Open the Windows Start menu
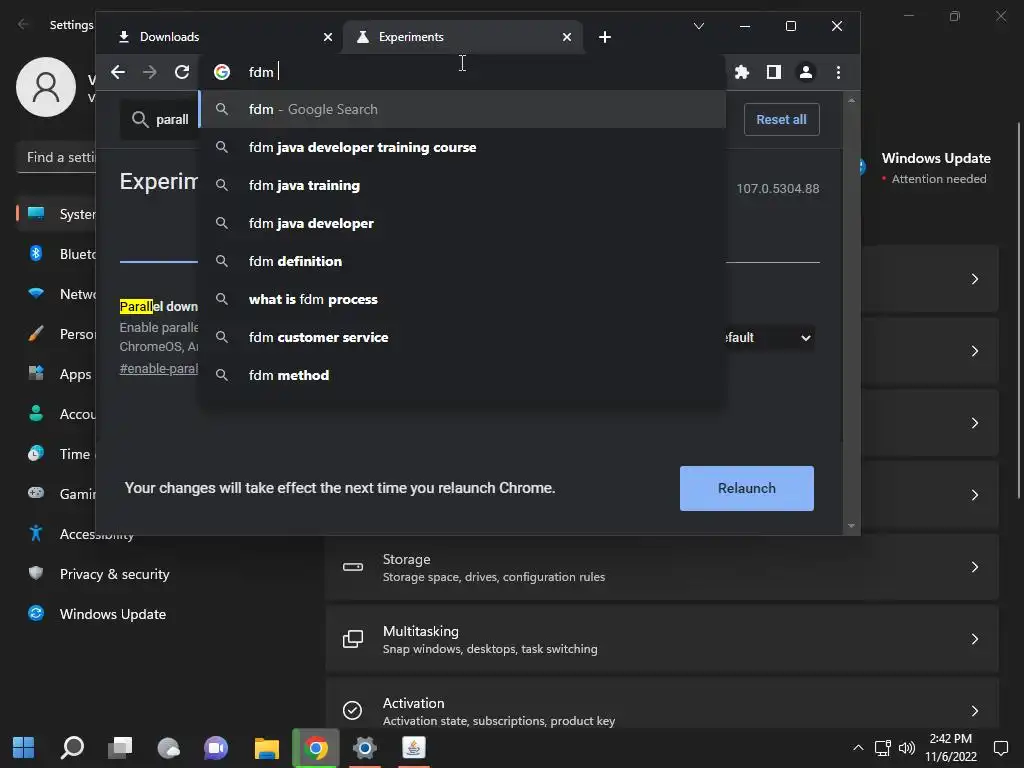The width and height of the screenshot is (1024, 768). [24, 748]
